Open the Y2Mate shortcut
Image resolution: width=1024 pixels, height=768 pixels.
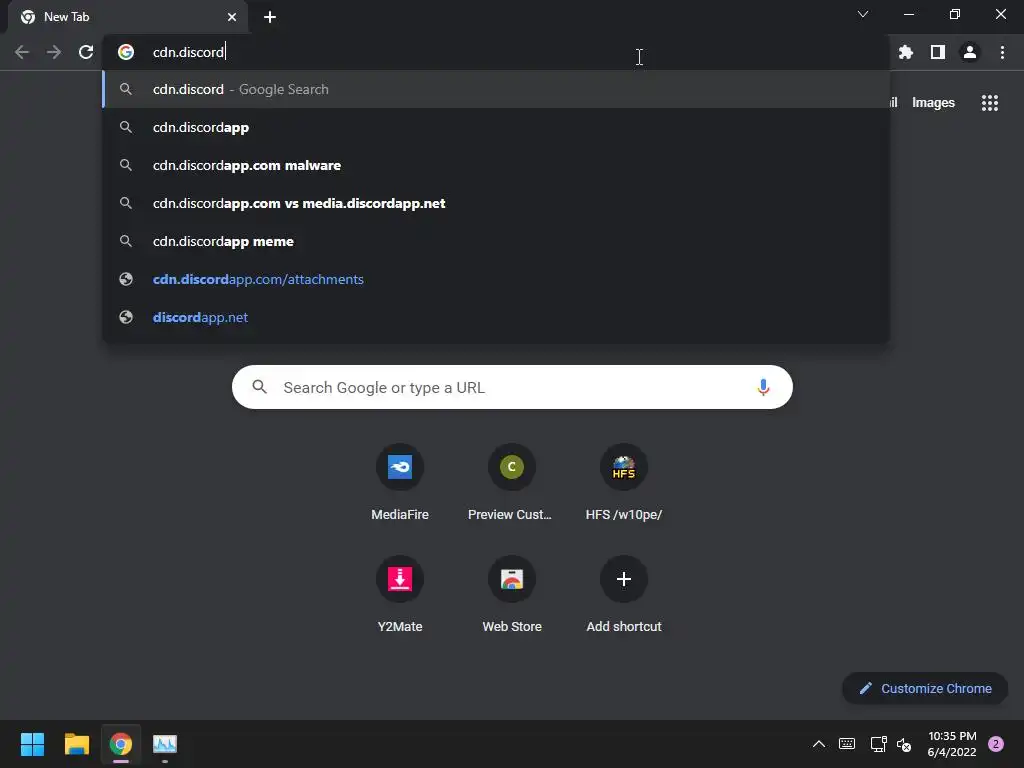pyautogui.click(x=400, y=594)
